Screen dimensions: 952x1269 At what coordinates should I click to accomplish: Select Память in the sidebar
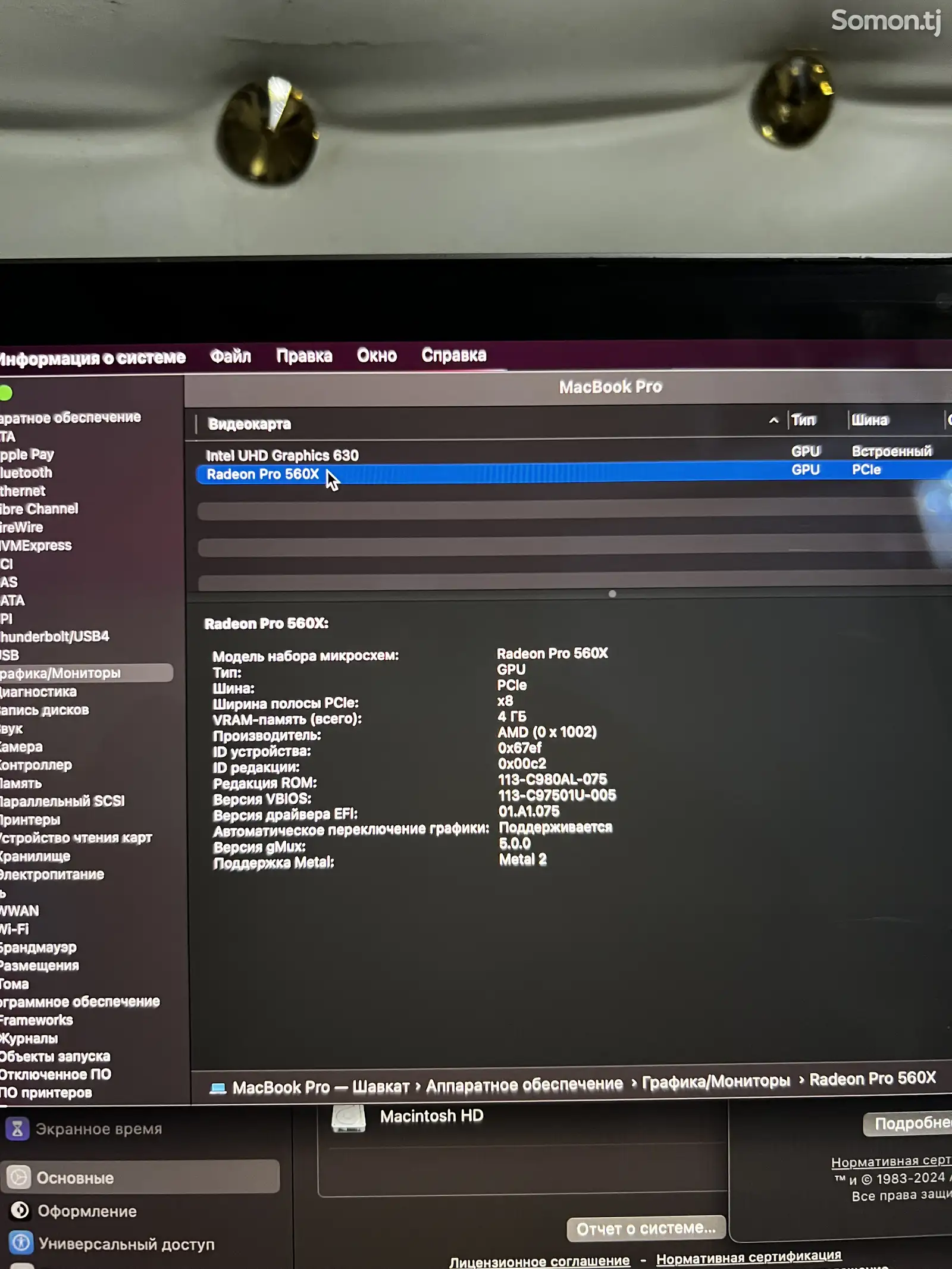tap(21, 784)
